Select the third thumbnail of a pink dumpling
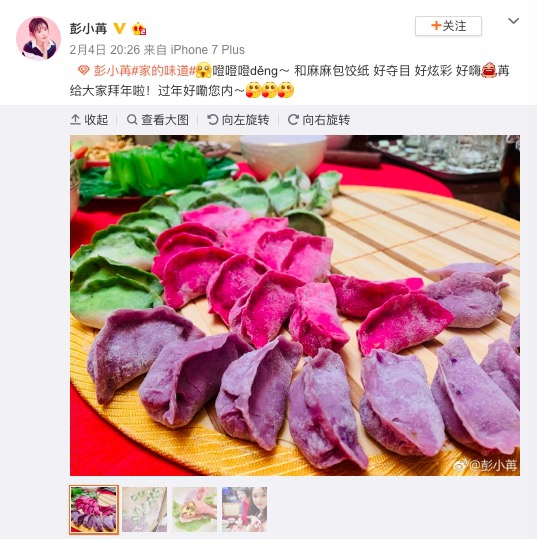The height and width of the screenshot is (539, 537). coord(195,509)
